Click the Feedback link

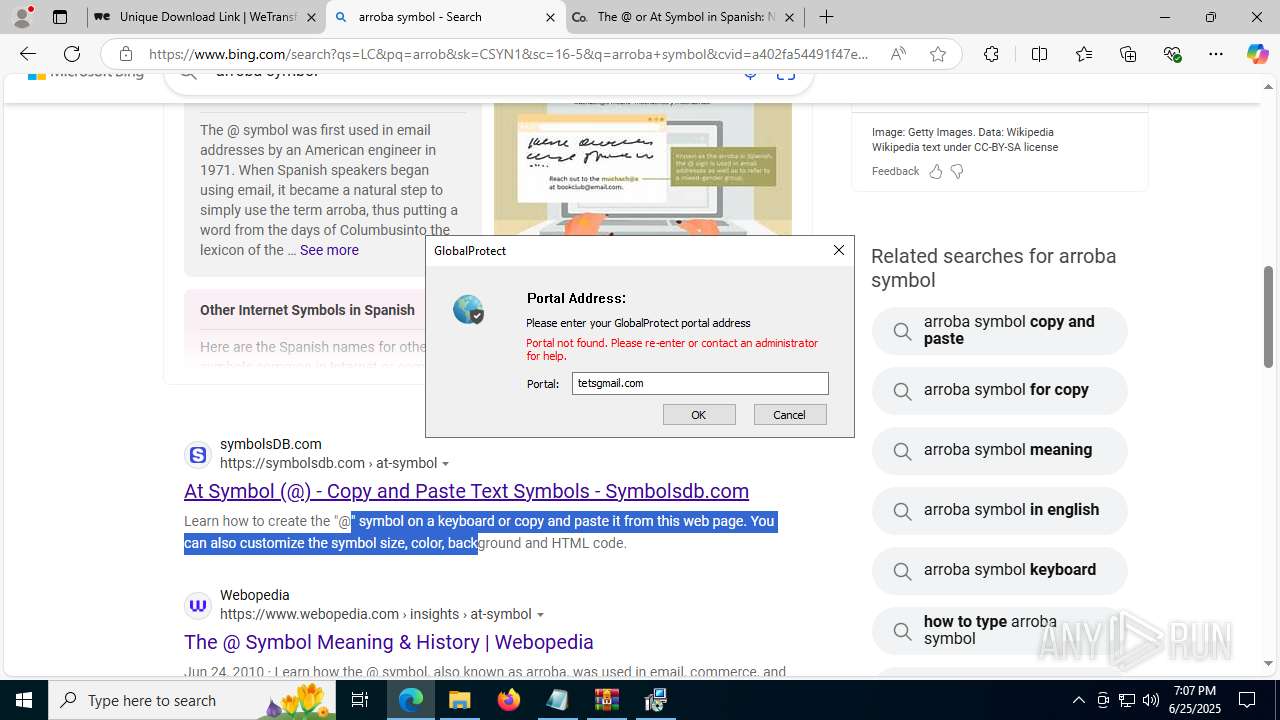(x=895, y=171)
